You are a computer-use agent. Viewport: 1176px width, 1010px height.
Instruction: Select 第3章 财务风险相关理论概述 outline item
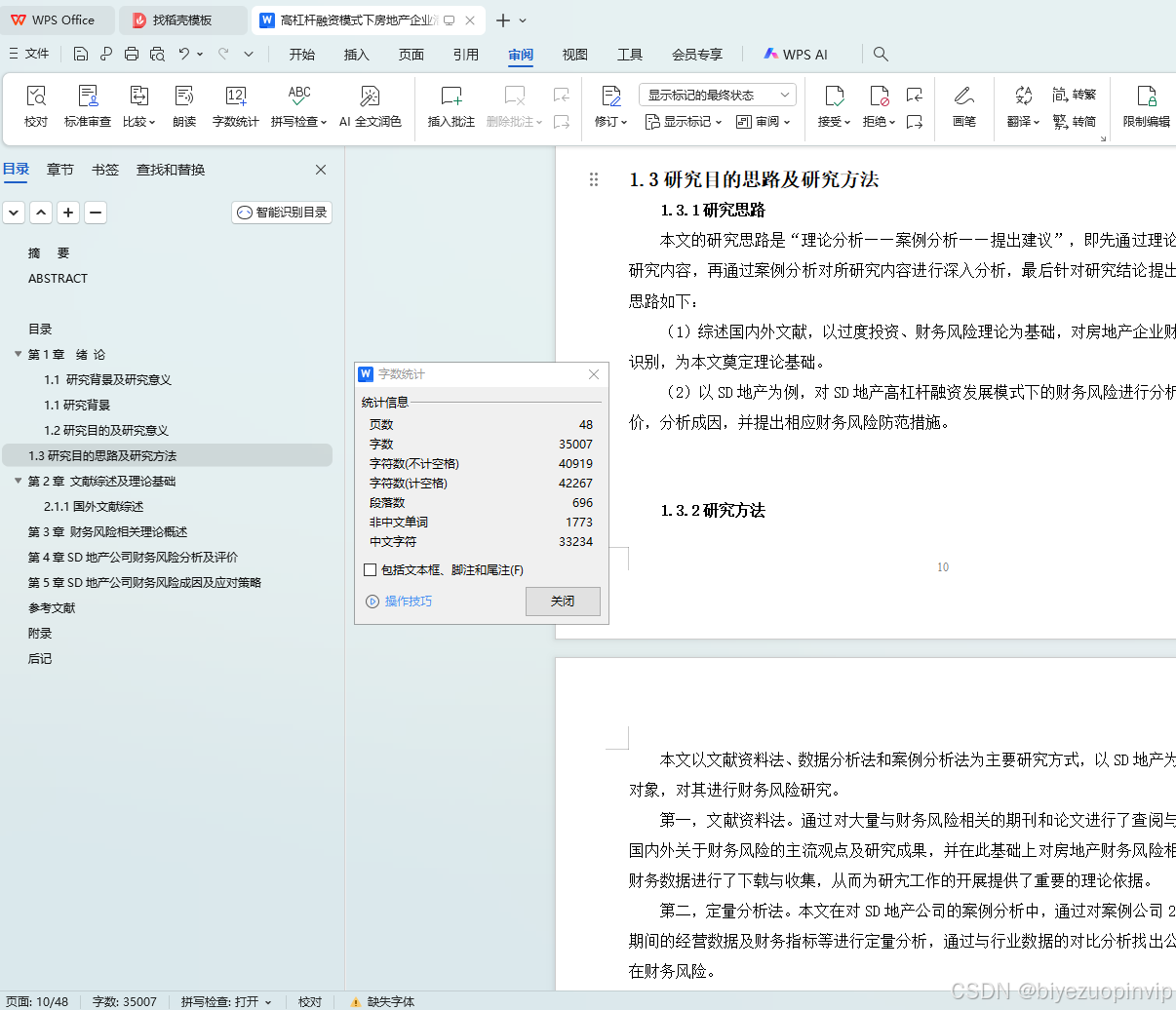point(107,532)
